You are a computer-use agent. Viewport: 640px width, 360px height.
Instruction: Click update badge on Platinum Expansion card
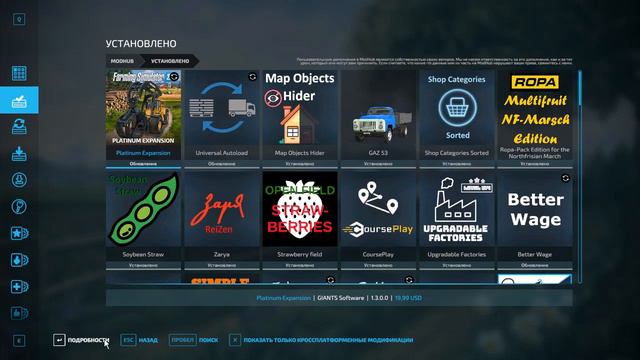(174, 77)
